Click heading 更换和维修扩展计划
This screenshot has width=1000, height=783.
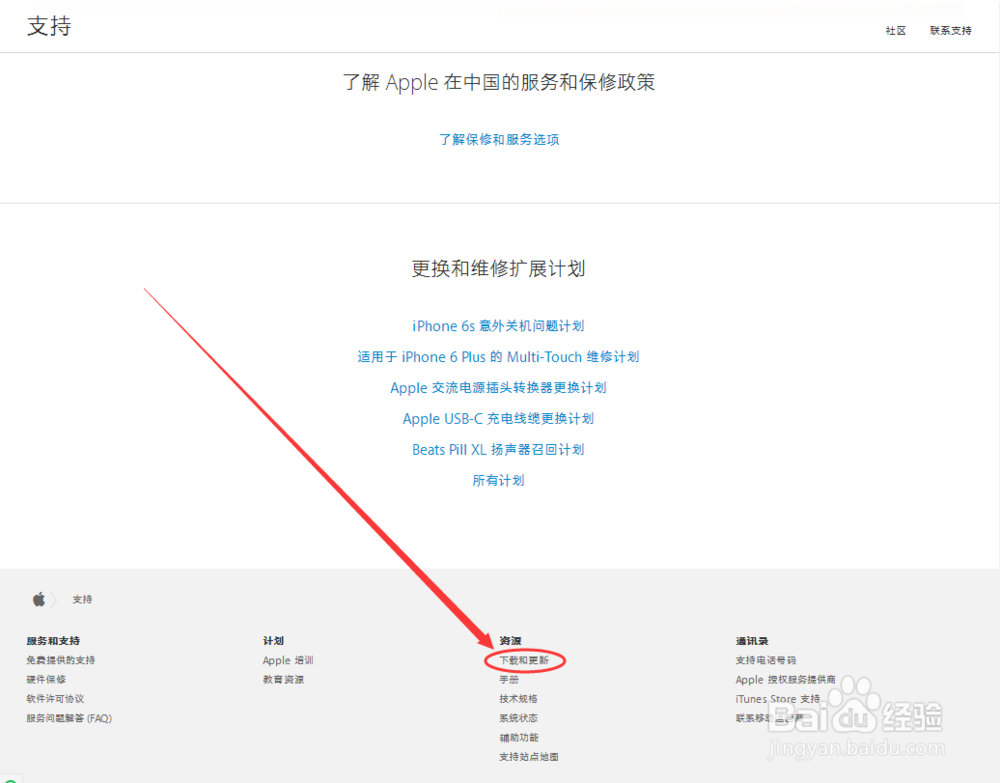tap(498, 268)
